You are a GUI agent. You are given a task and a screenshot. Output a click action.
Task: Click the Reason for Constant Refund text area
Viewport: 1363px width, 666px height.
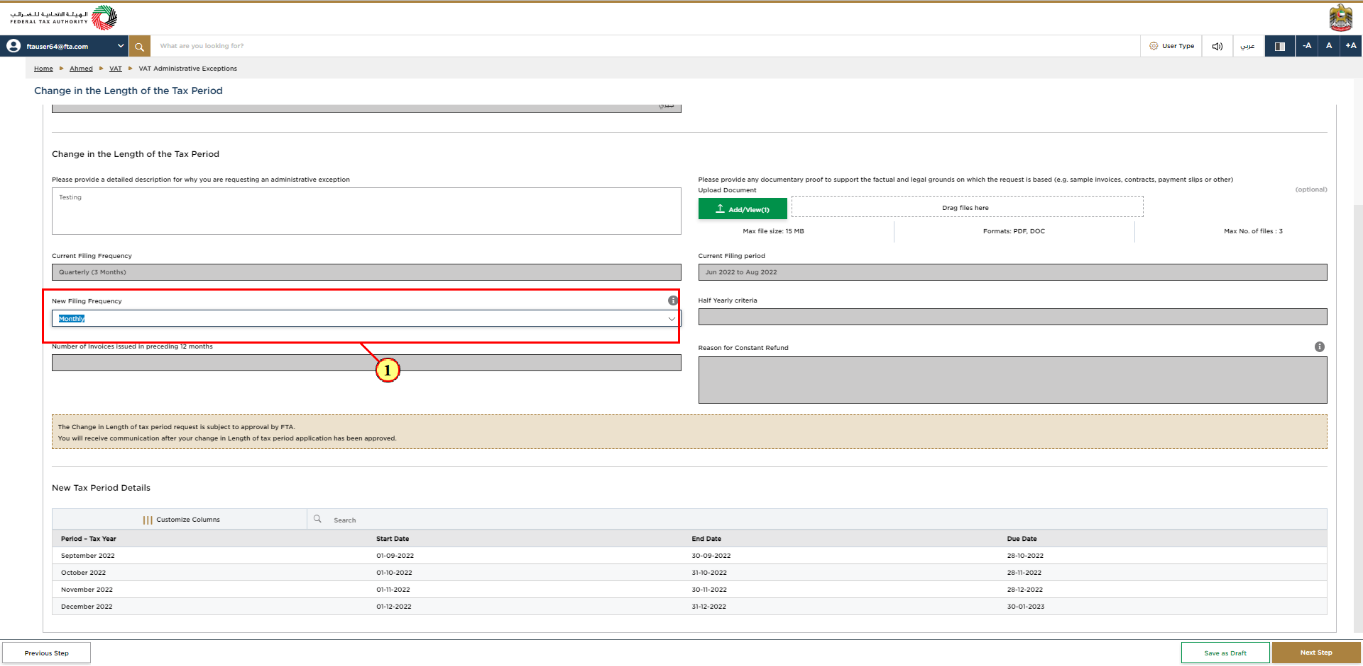pyautogui.click(x=1013, y=380)
